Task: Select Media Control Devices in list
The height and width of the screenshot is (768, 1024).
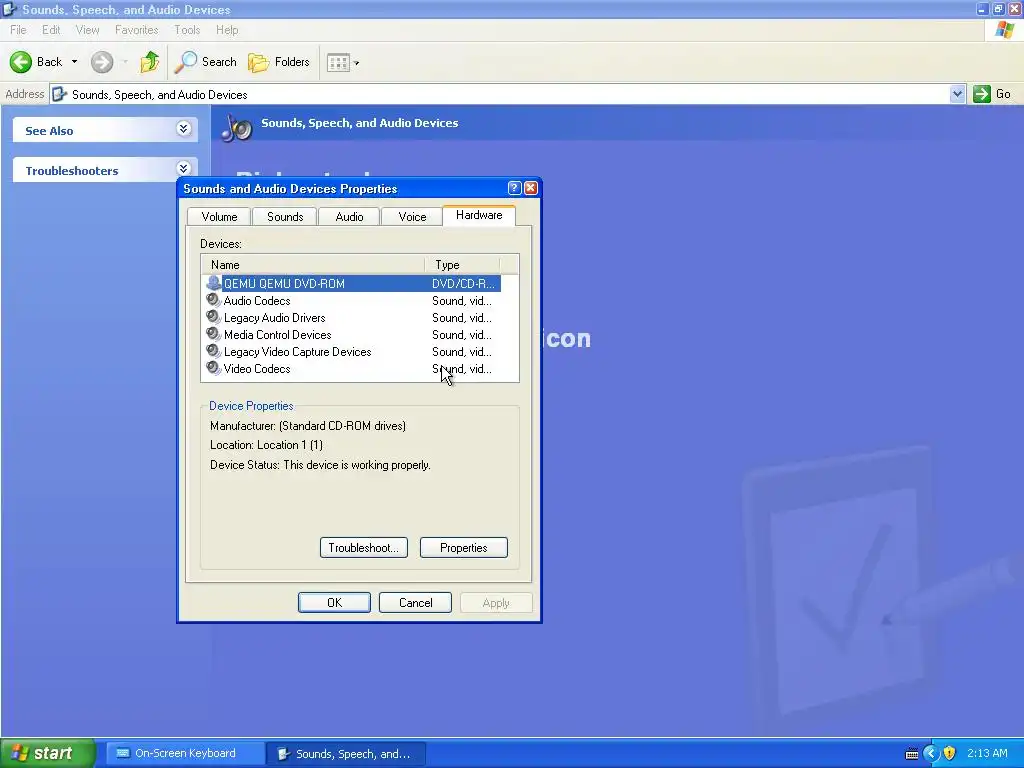Action: point(353,334)
